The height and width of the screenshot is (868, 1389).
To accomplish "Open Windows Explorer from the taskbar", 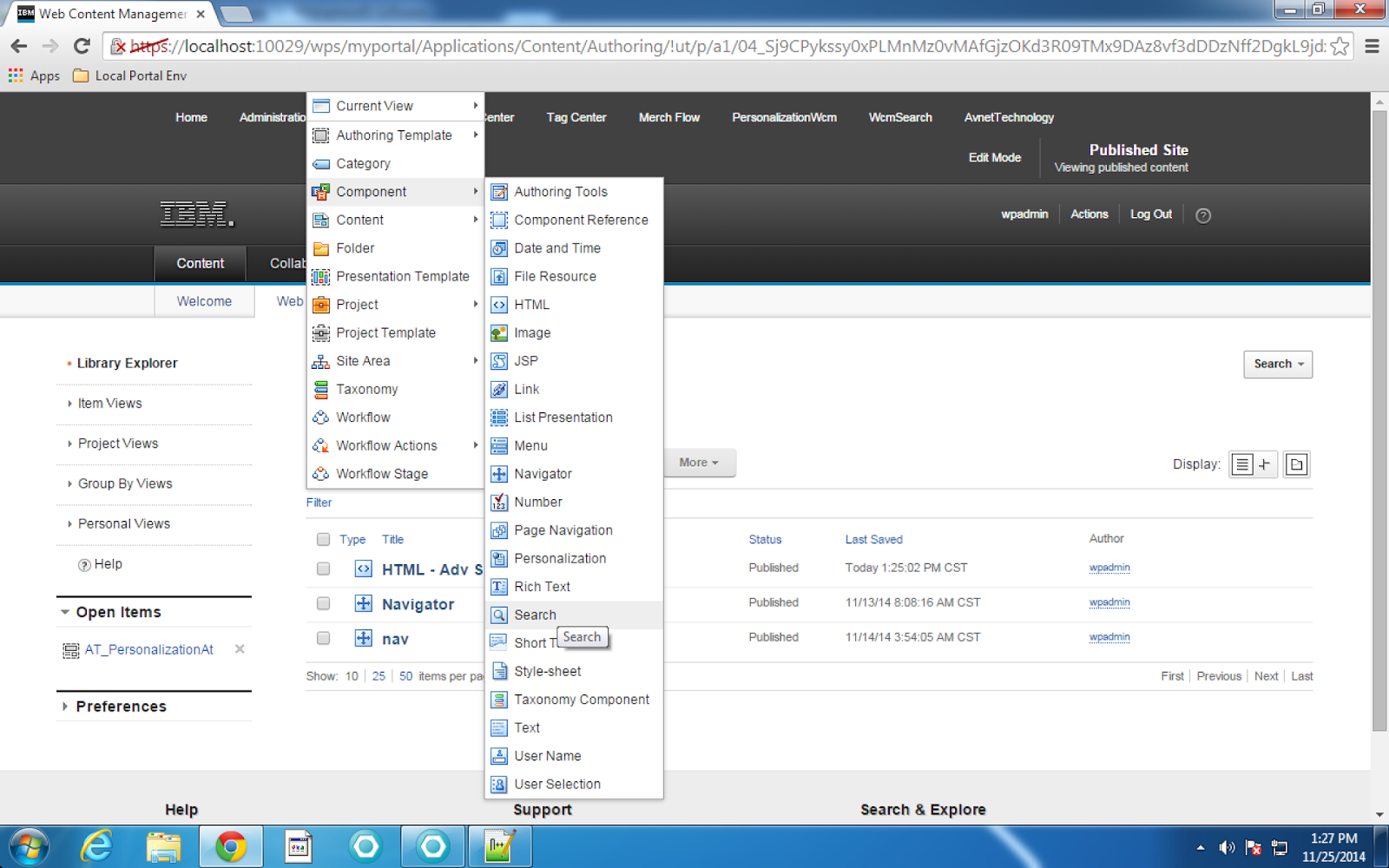I will point(163,846).
